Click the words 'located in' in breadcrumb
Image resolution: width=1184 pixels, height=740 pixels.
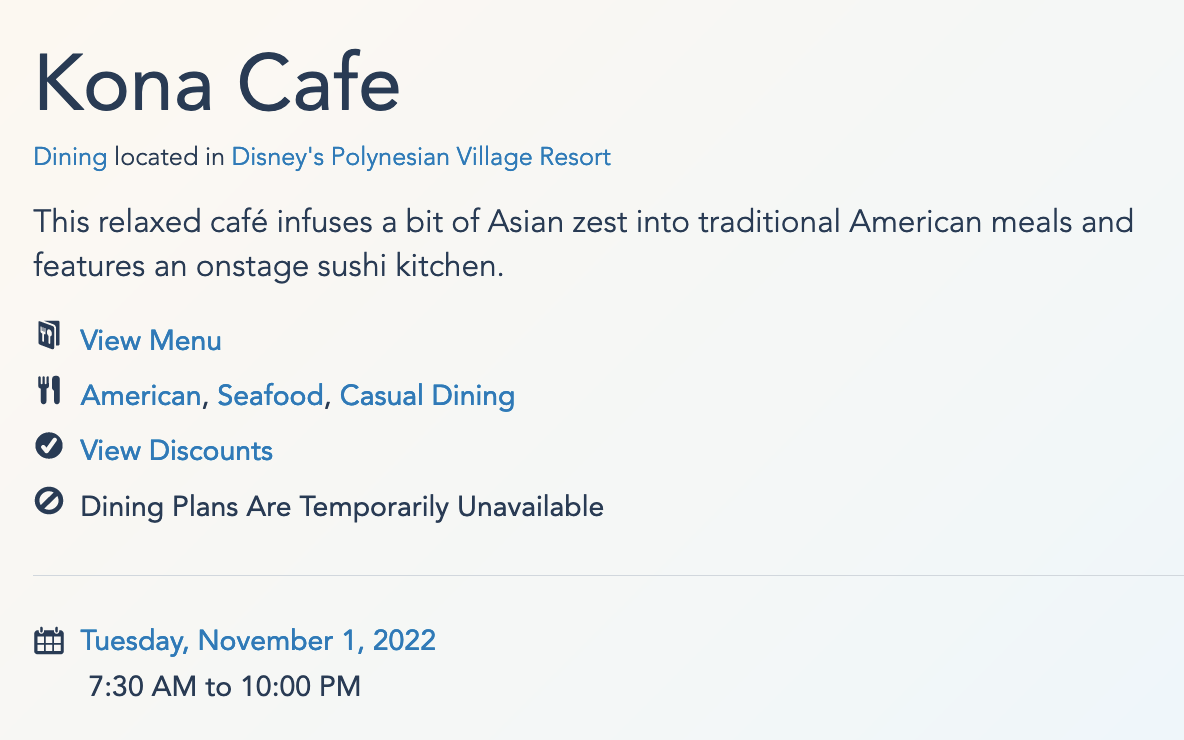169,157
